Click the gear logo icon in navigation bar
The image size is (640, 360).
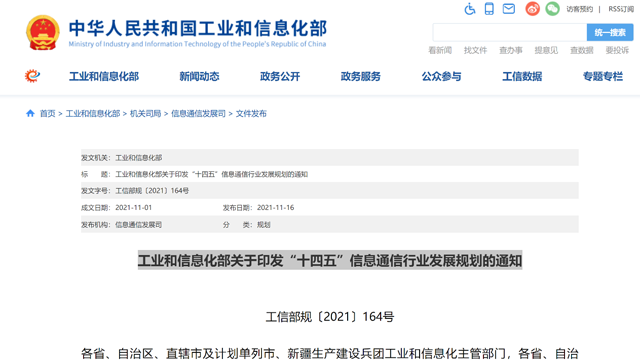click(32, 76)
